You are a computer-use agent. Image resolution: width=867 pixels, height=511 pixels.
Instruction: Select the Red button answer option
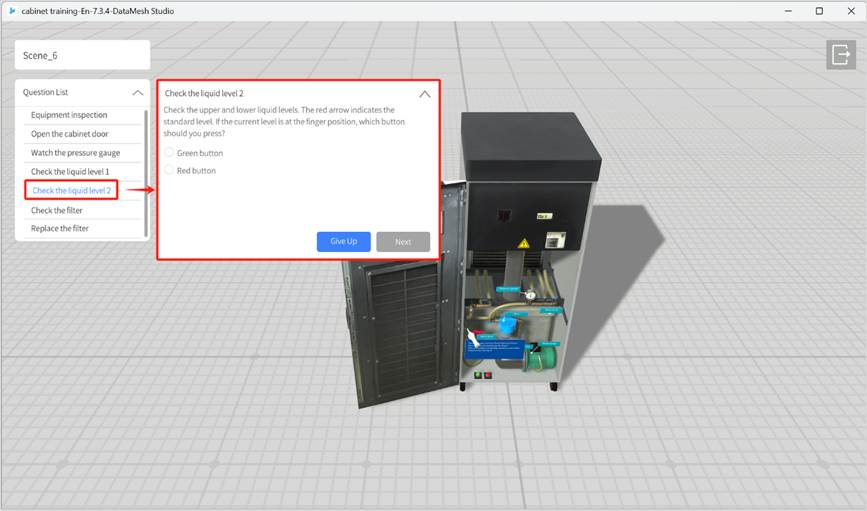click(169, 171)
